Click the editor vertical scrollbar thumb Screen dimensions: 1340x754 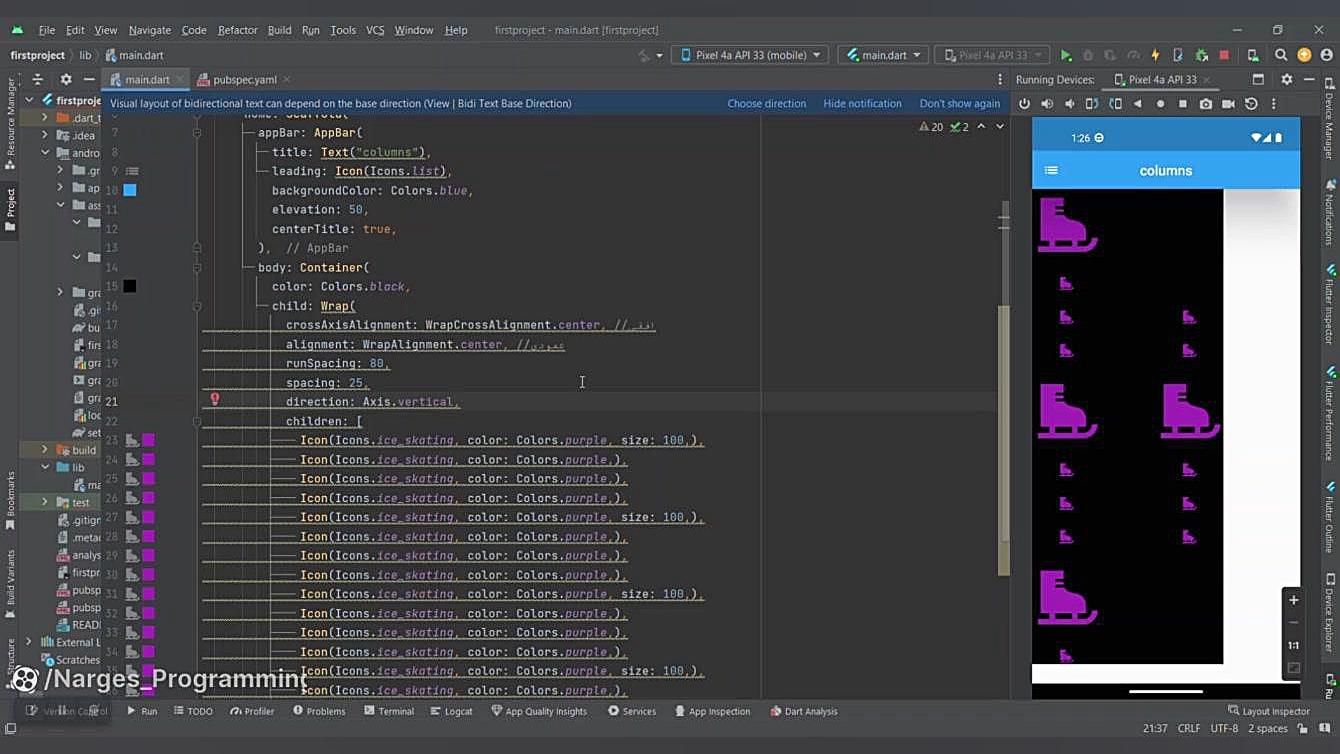[x=1004, y=440]
